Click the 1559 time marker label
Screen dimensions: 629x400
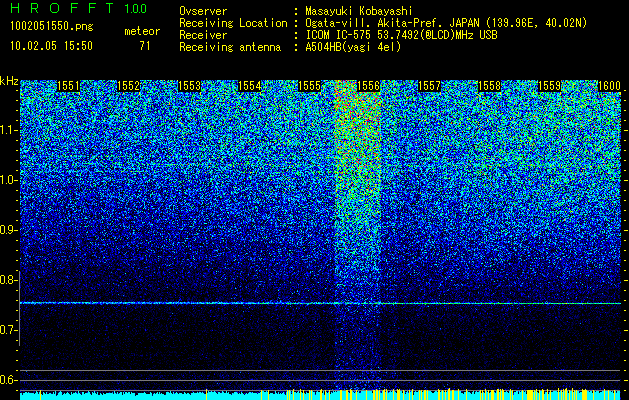549,86
